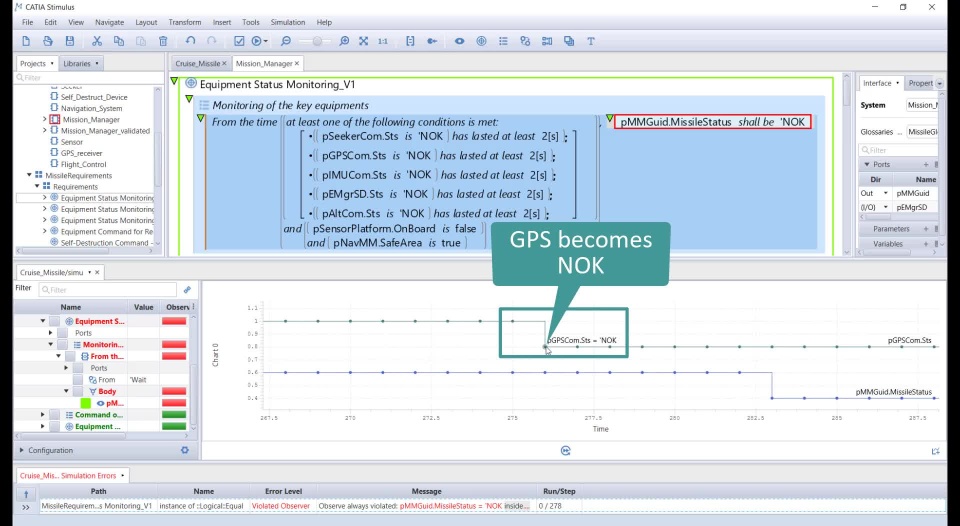Click the state machine icon in toolbar
Viewport: 960px width, 526px height.
[525, 41]
